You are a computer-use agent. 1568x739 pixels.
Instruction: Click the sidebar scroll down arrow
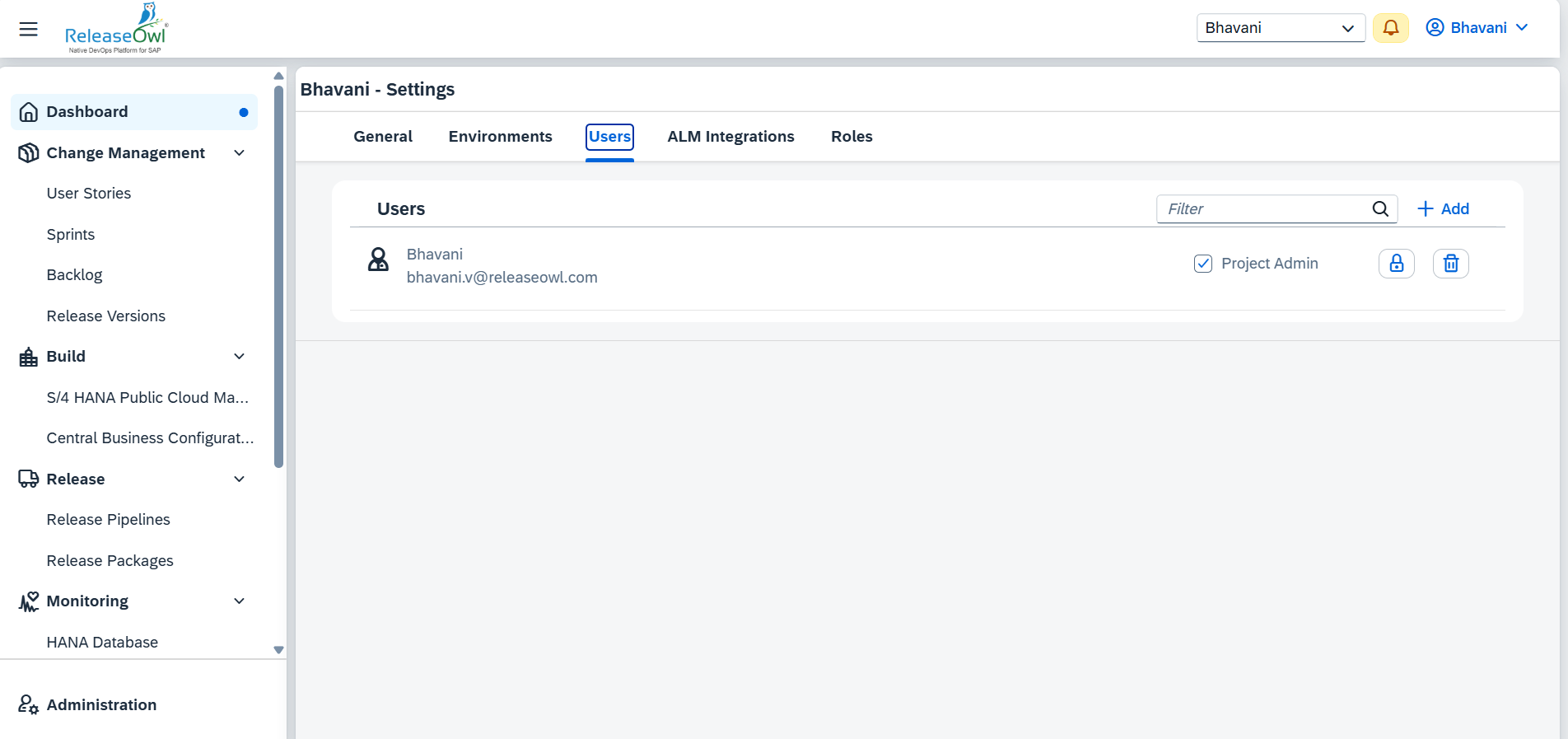point(278,650)
